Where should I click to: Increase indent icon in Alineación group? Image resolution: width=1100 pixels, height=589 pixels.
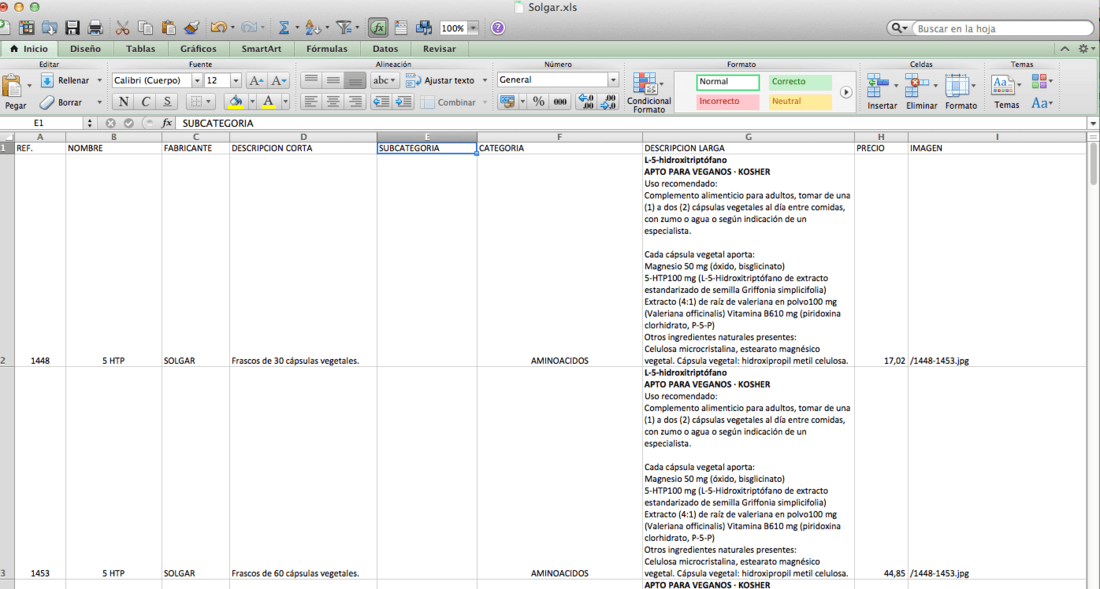pyautogui.click(x=403, y=102)
